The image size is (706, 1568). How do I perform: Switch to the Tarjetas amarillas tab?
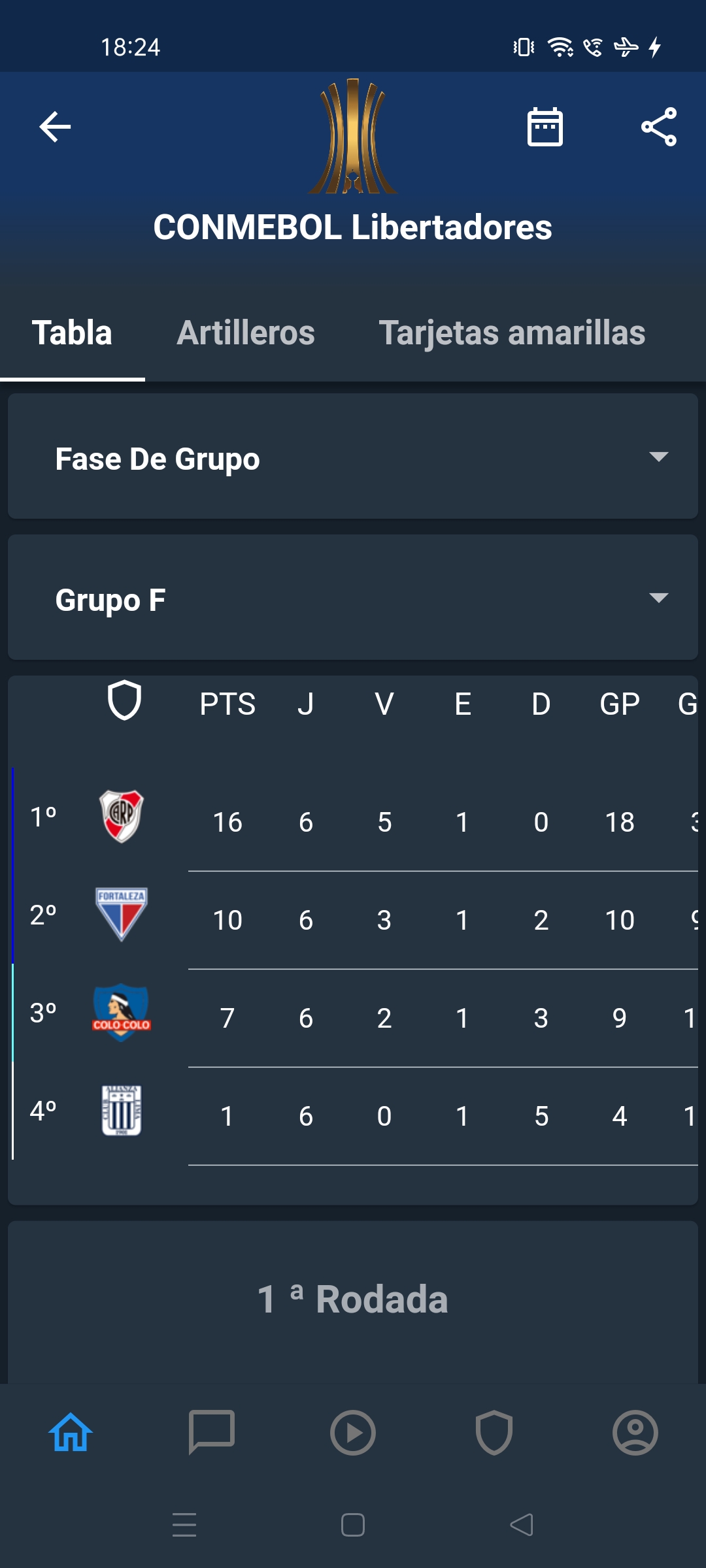(x=512, y=333)
